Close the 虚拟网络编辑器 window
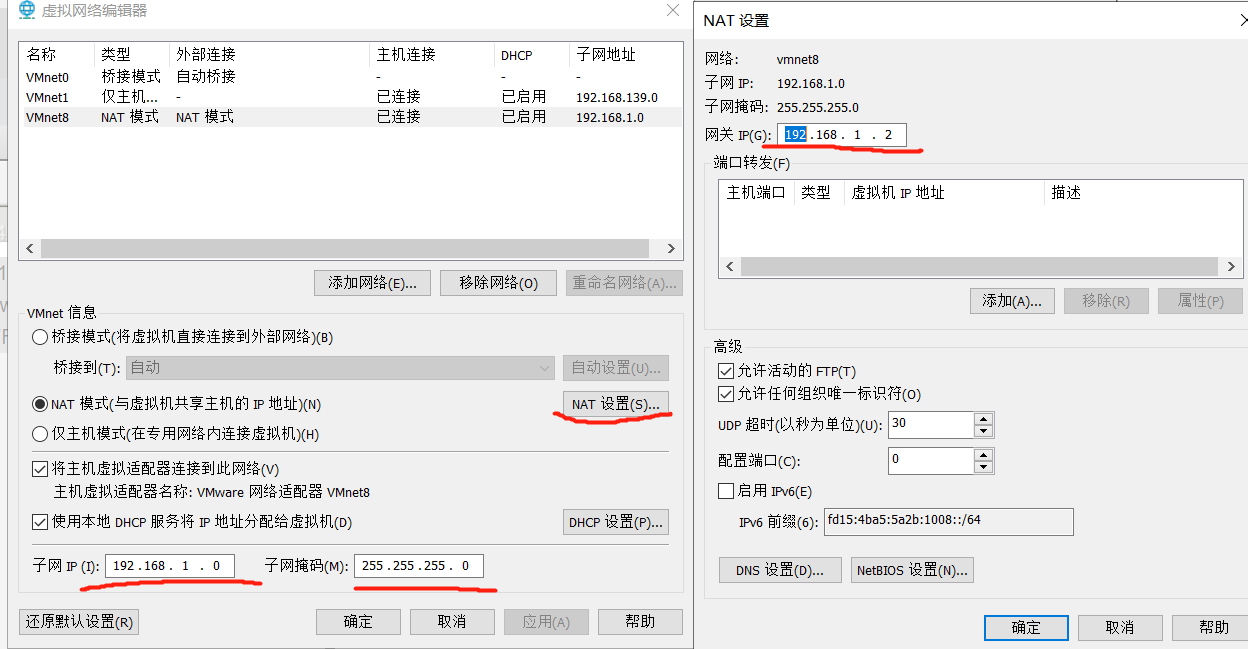 (673, 10)
